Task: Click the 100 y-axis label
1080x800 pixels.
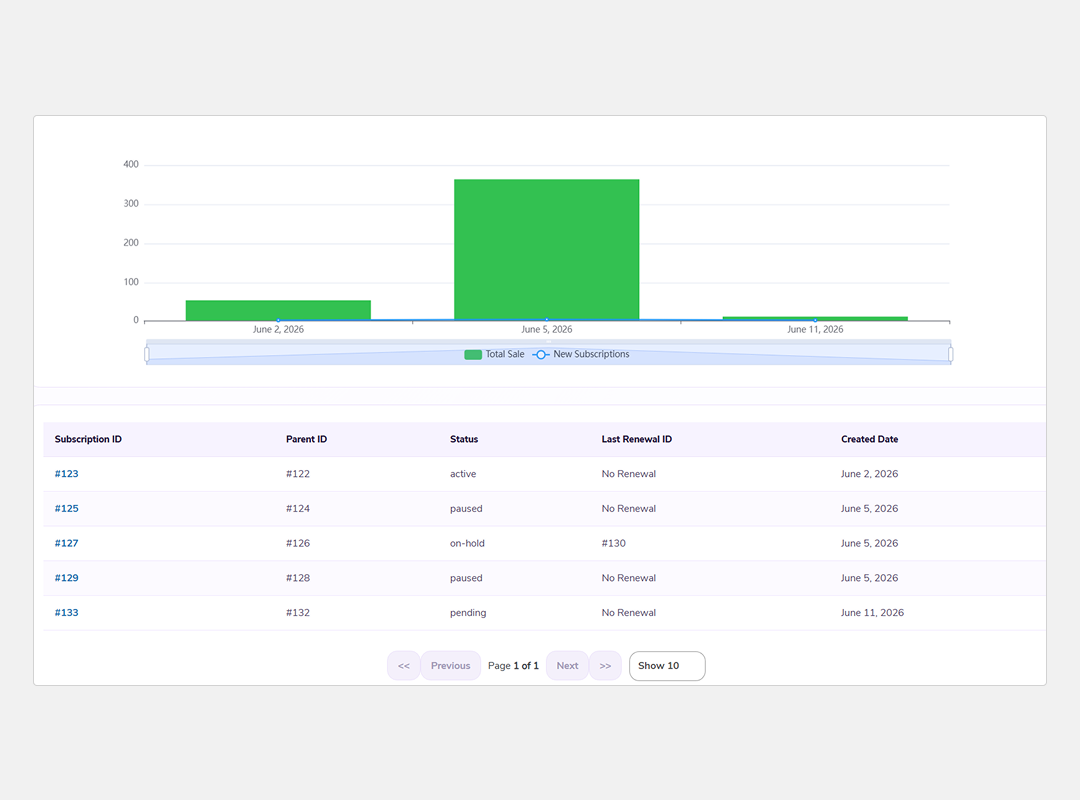Action: point(131,282)
